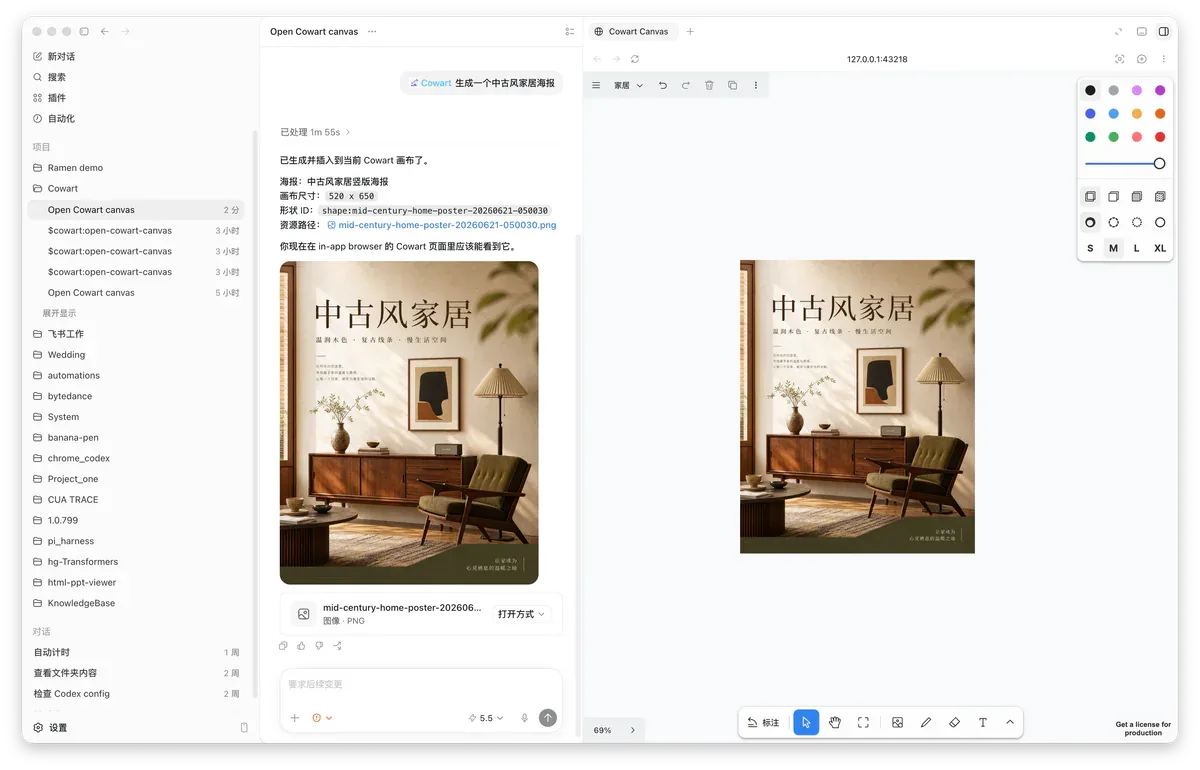Duplicate selection with copy icon
1200x770 pixels.
(x=732, y=86)
